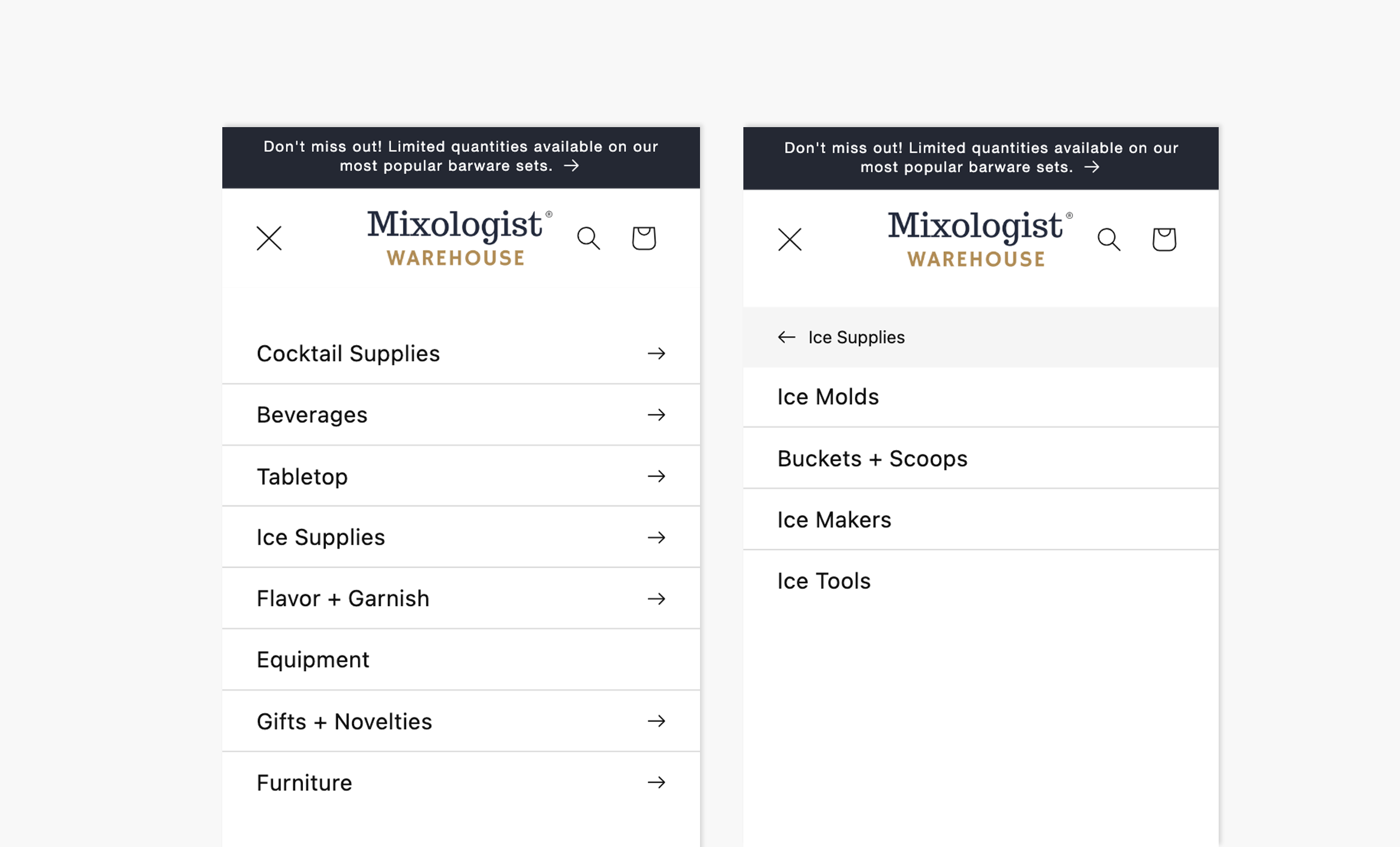Viewport: 1400px width, 847px height.
Task: Expand the Tabletop submenu arrow
Action: coord(657,477)
